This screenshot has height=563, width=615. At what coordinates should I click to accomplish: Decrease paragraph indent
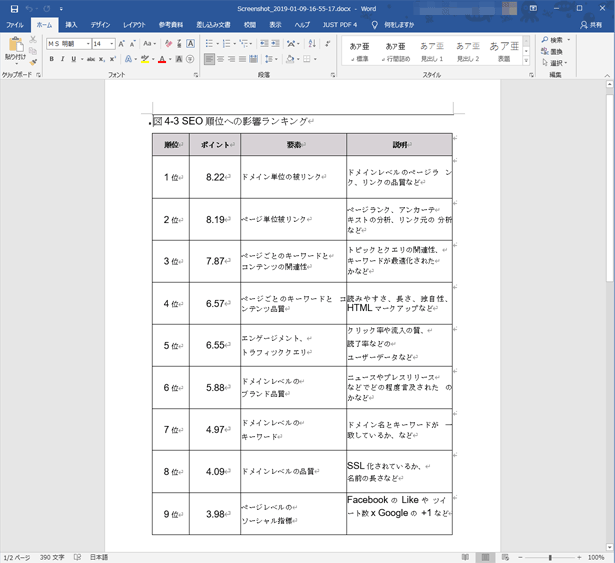click(264, 44)
